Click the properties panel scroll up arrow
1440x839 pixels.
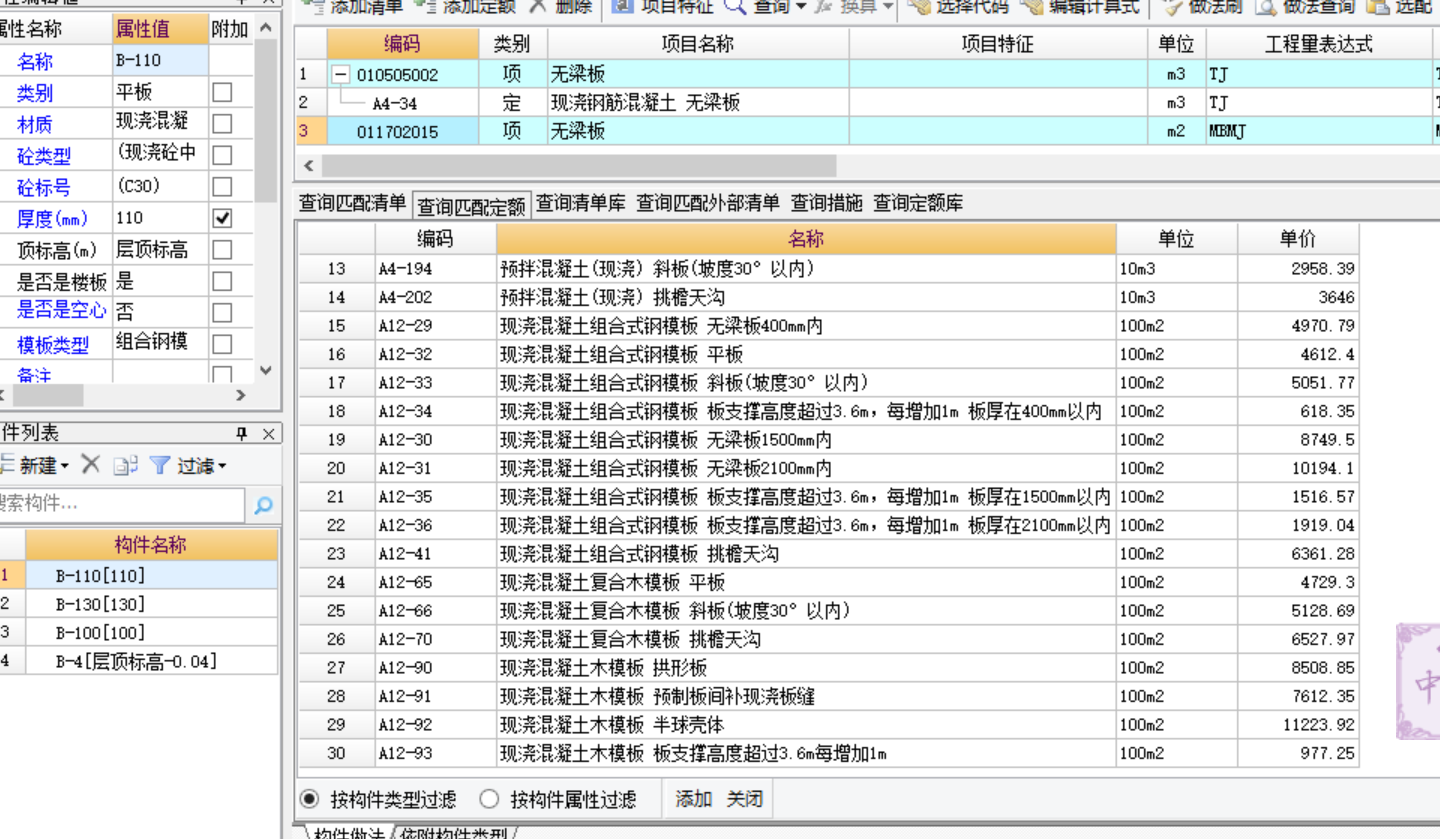pos(265,28)
